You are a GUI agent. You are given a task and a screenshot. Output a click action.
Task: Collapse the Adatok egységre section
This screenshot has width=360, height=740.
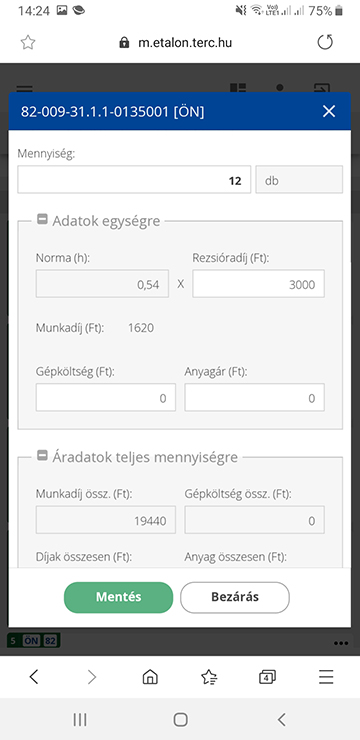[42, 219]
